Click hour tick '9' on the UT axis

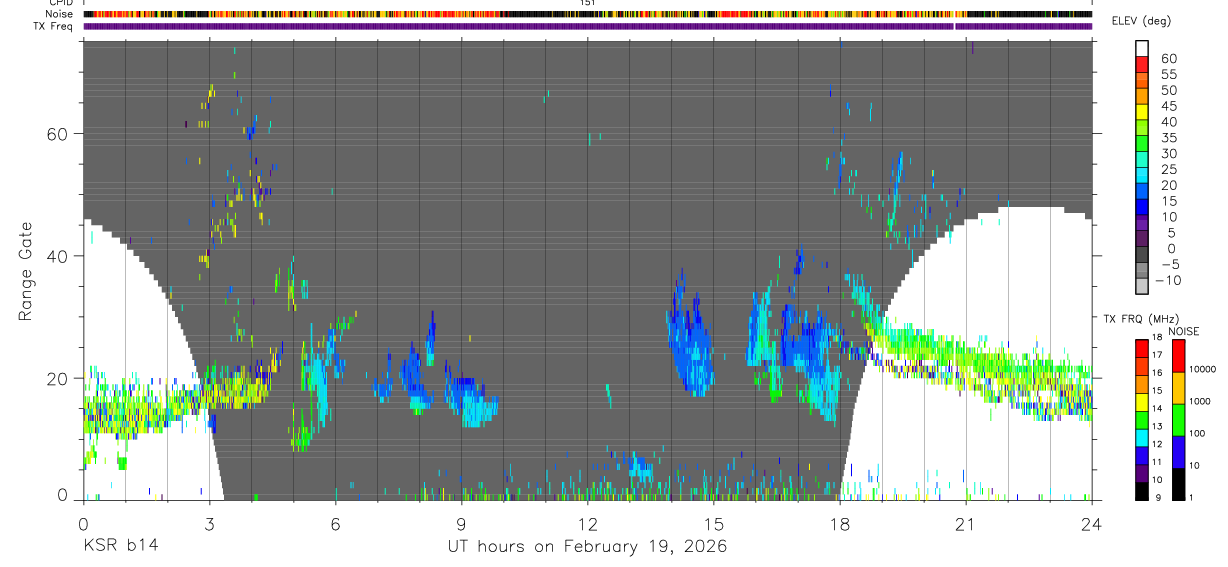point(461,523)
